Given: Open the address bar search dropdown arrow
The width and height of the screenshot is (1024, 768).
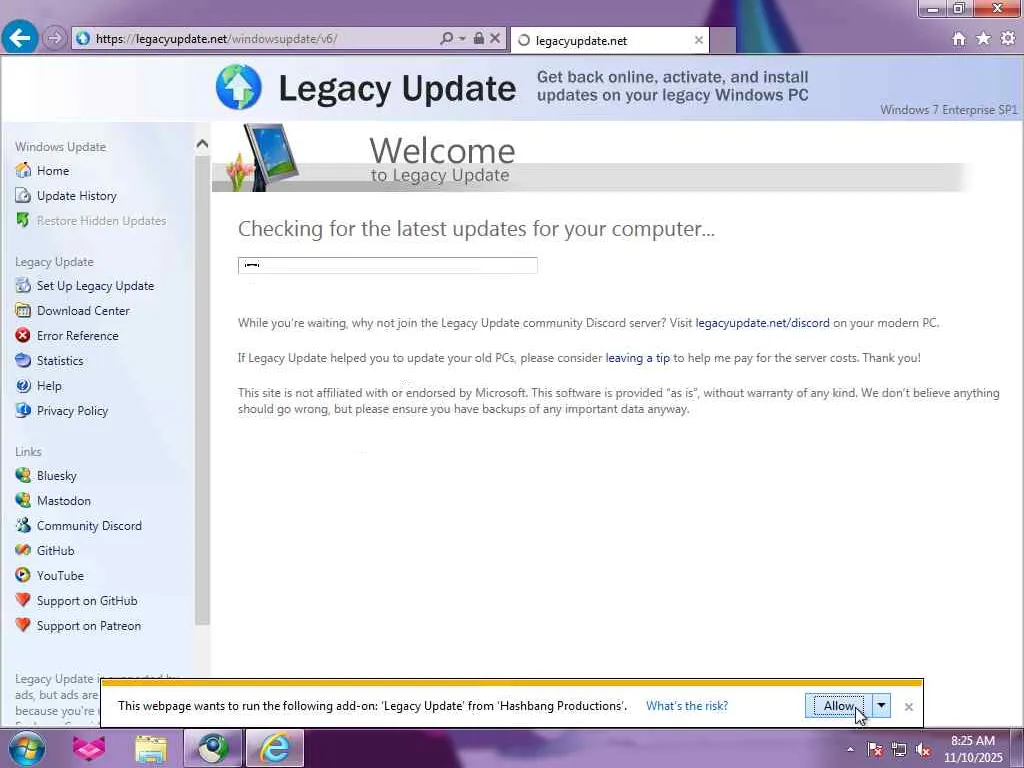Looking at the screenshot, I should pos(462,39).
